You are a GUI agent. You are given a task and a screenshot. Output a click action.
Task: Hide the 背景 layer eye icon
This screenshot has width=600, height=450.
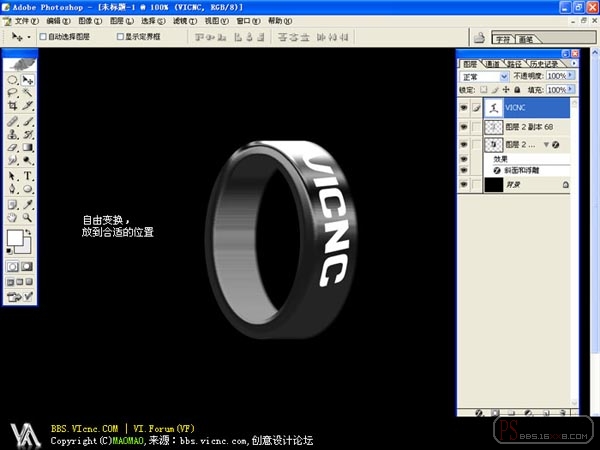[x=464, y=184]
